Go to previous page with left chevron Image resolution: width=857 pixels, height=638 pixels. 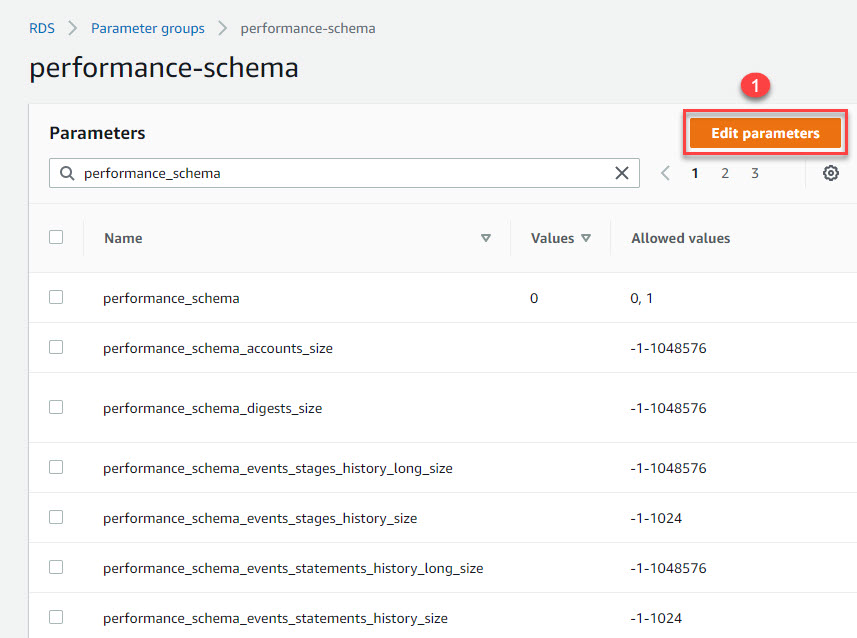(666, 173)
